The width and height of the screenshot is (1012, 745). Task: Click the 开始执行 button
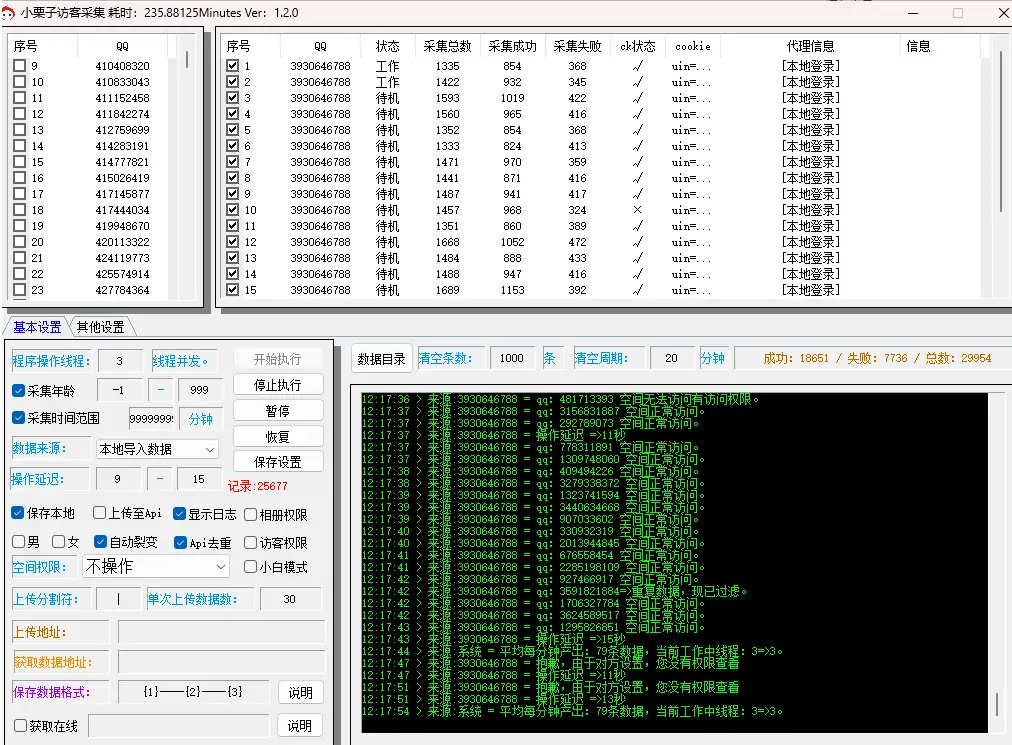[x=278, y=359]
